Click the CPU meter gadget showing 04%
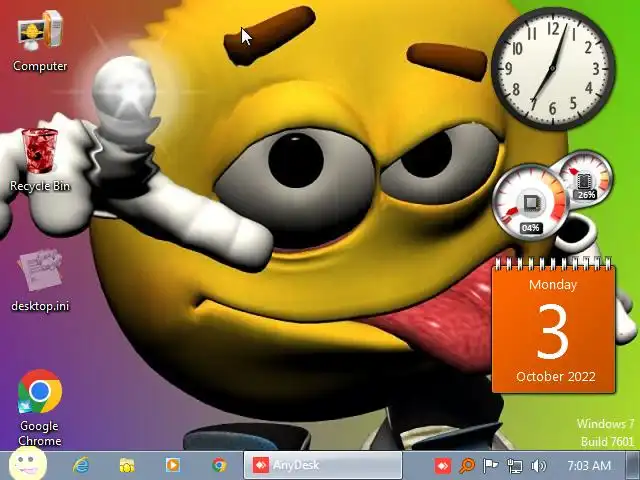This screenshot has width=640, height=480. pyautogui.click(x=531, y=202)
